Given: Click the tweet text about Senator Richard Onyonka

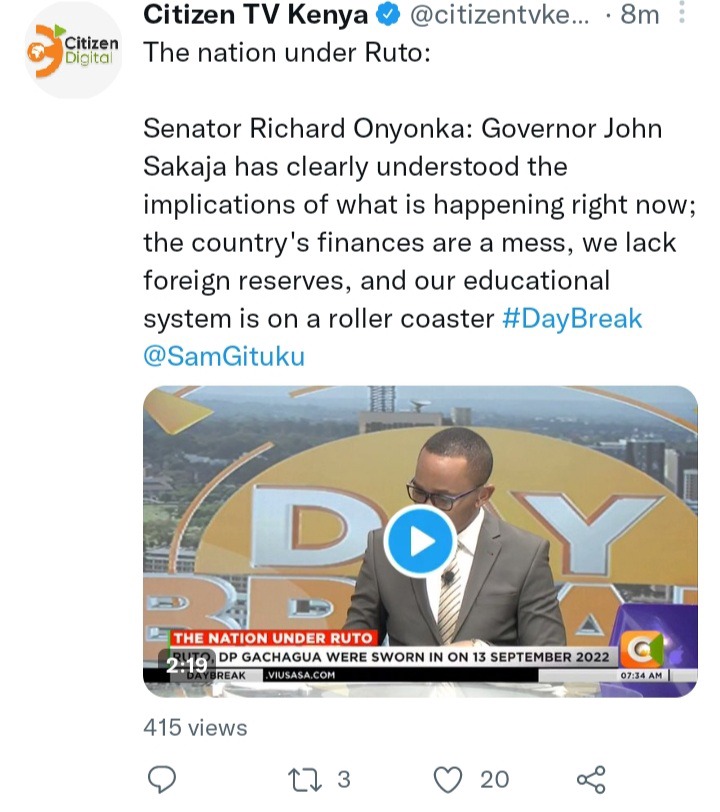Looking at the screenshot, I should pyautogui.click(x=420, y=223).
